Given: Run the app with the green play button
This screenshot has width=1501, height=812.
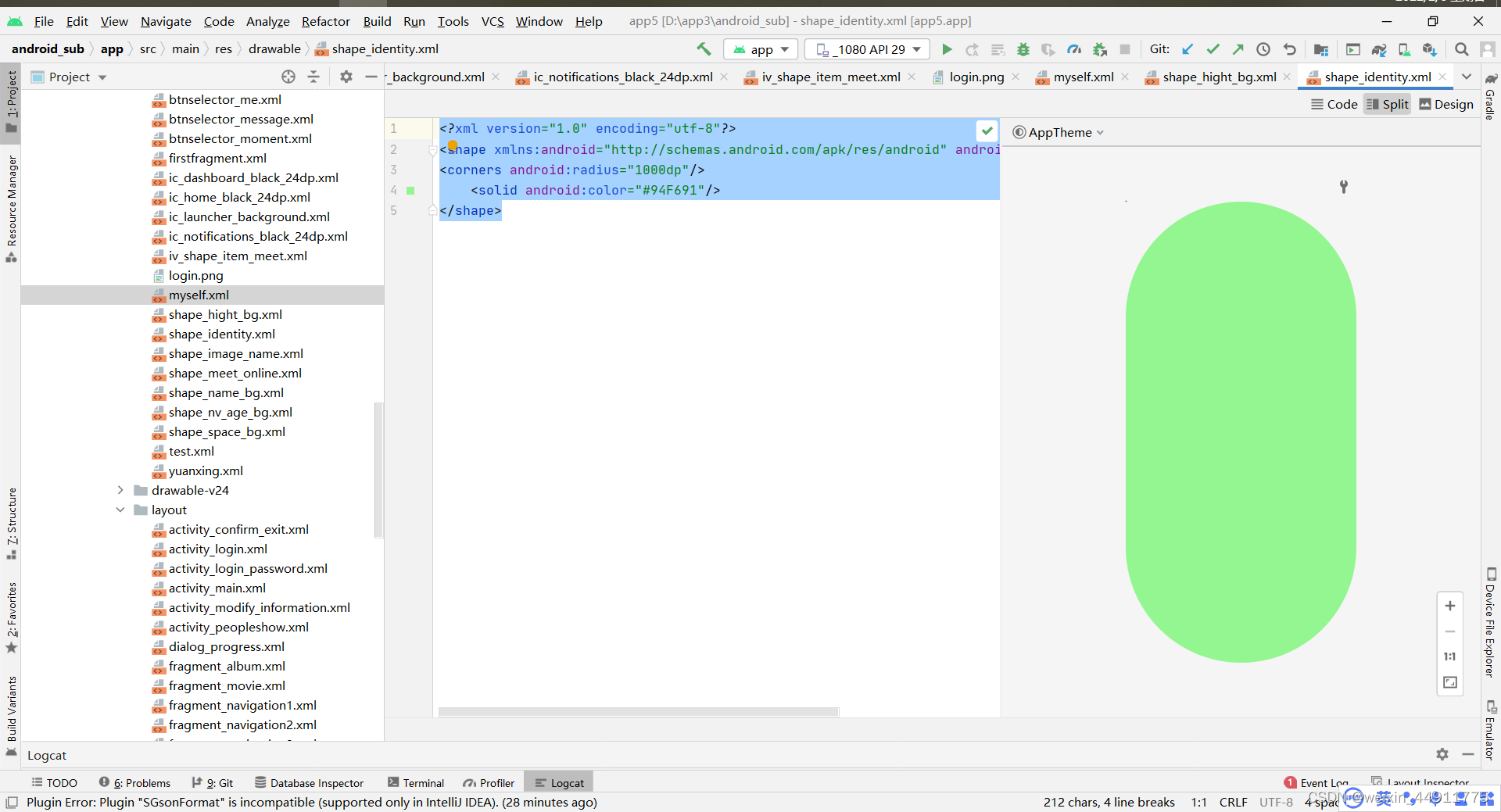Looking at the screenshot, I should pyautogui.click(x=947, y=49).
